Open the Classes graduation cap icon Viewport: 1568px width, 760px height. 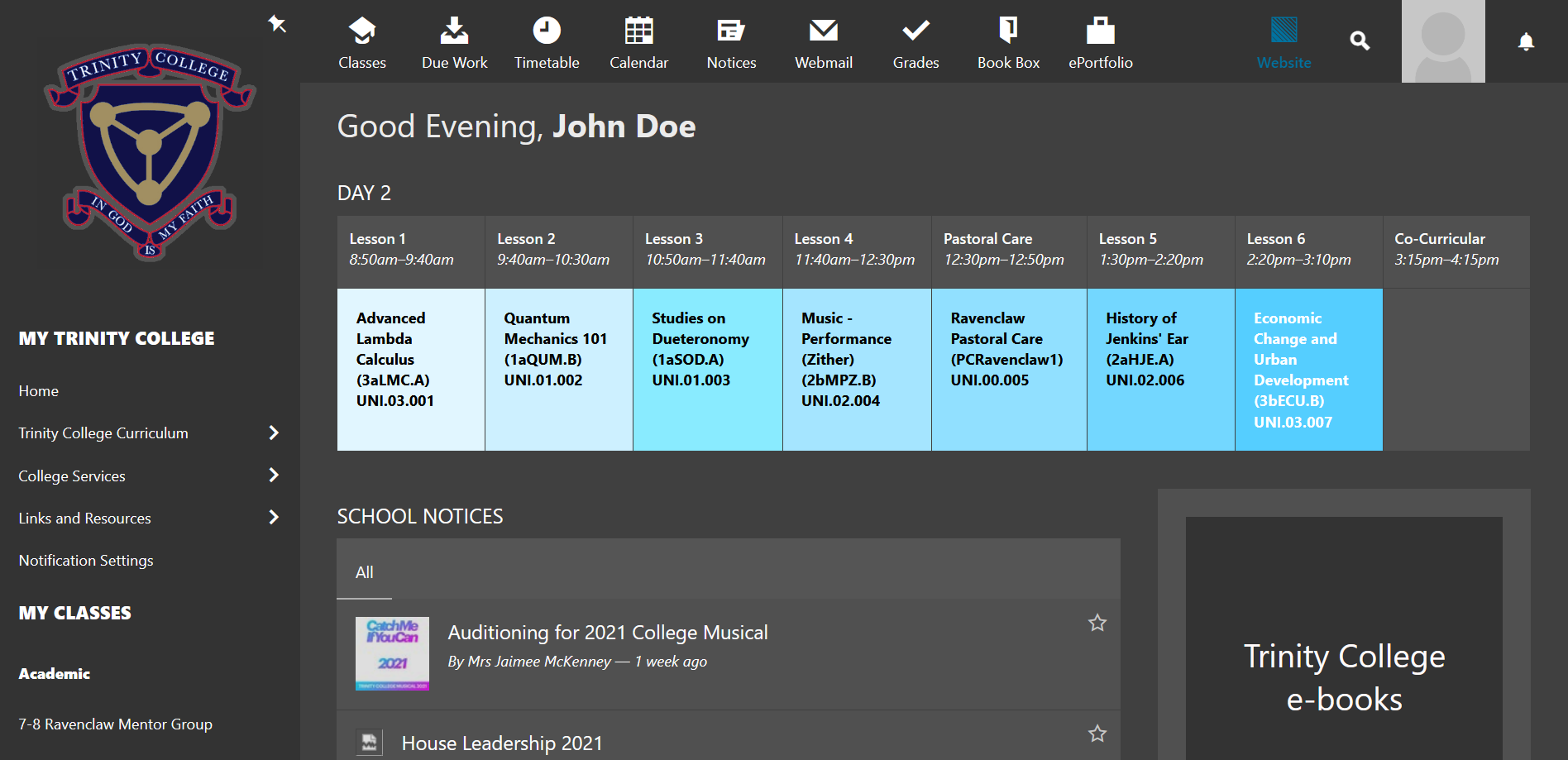tap(362, 32)
